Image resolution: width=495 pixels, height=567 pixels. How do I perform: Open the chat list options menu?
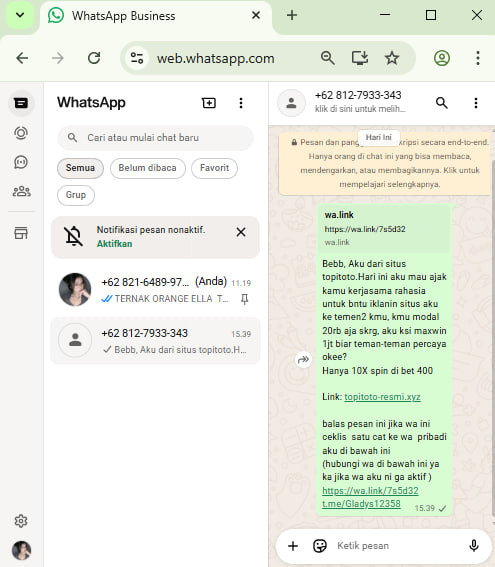click(x=241, y=103)
